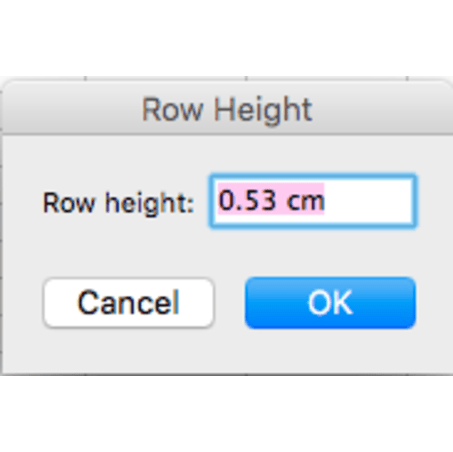The image size is (453, 452).
Task: Click the "cm" unit in the field
Action: (305, 201)
